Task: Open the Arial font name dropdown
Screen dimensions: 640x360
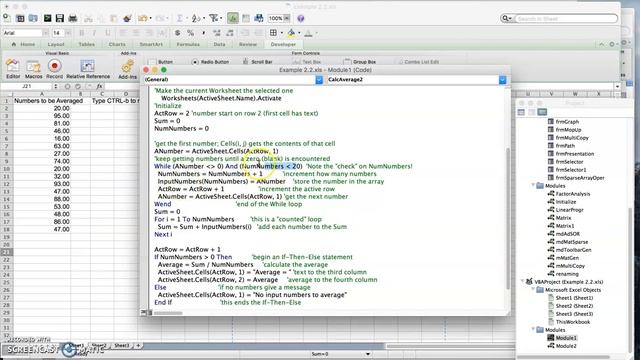Action: (x=45, y=33)
